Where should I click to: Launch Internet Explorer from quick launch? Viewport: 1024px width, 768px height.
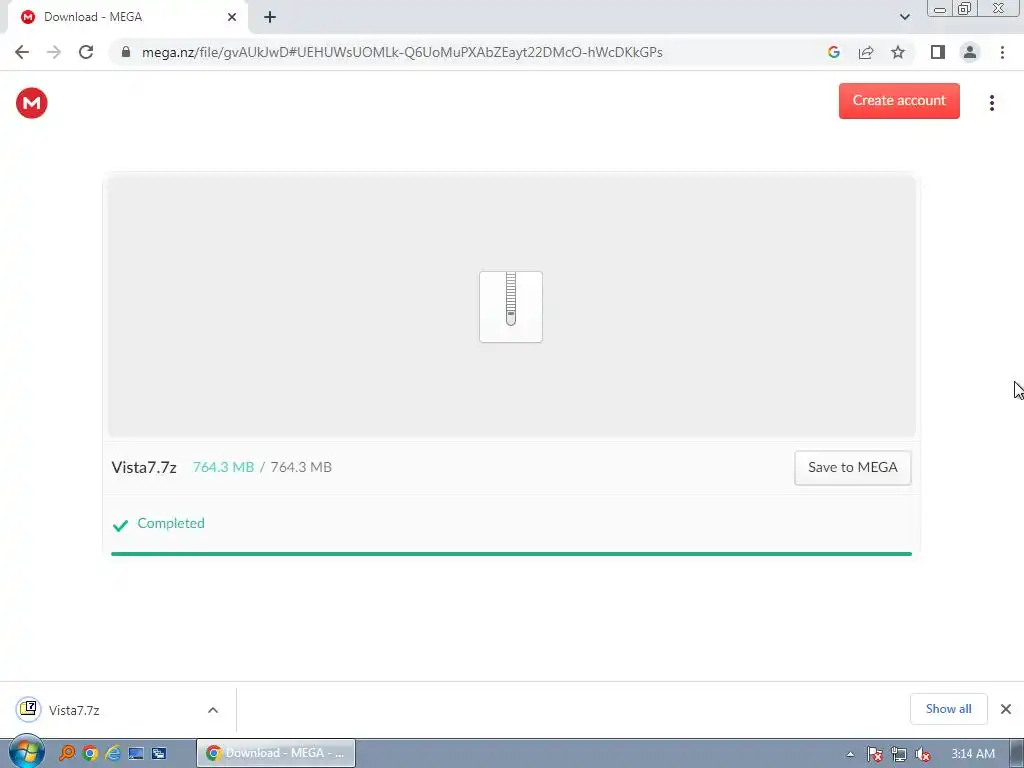pos(113,754)
